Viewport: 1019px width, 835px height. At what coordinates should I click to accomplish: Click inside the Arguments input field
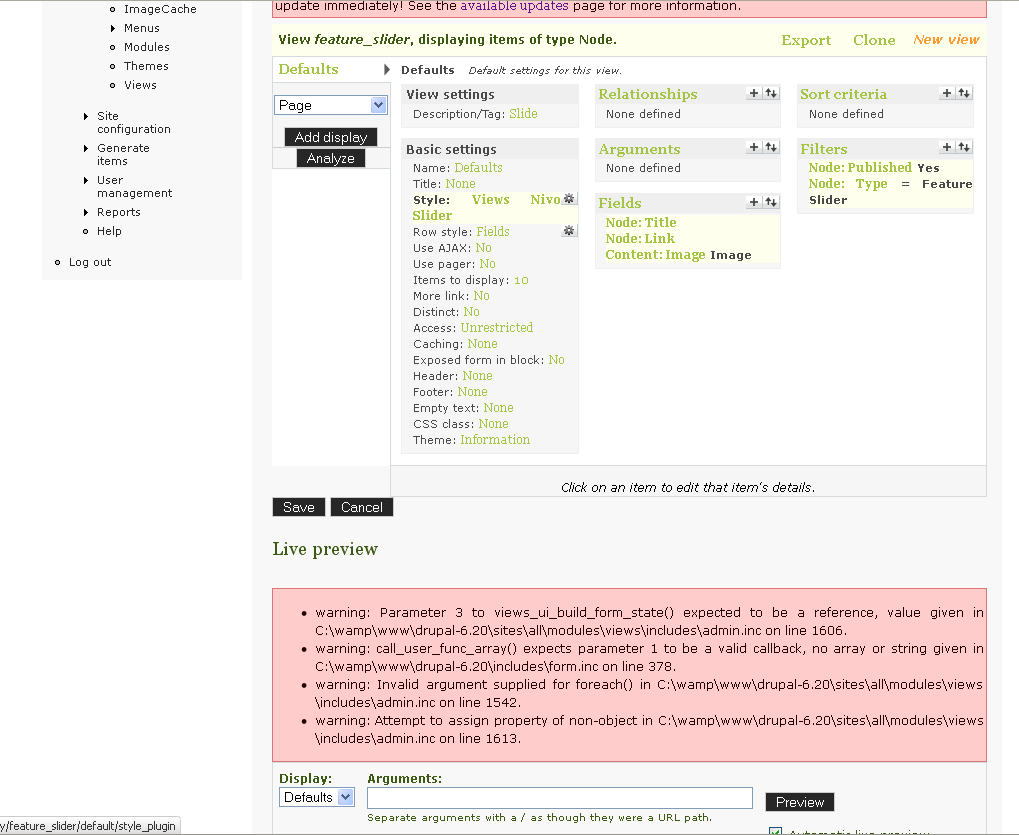click(x=559, y=797)
